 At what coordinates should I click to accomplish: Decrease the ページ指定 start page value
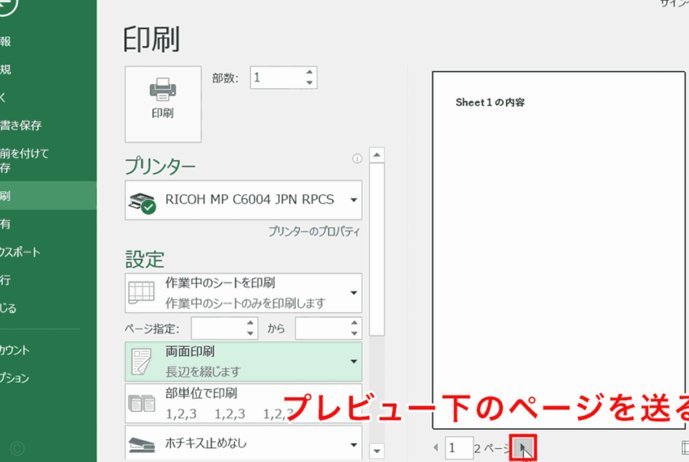(250, 334)
